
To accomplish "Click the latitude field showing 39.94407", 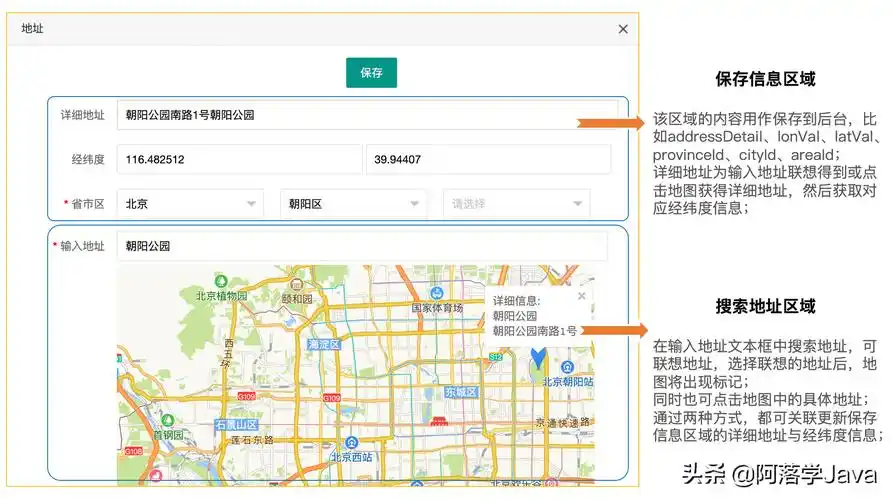I will (488, 160).
